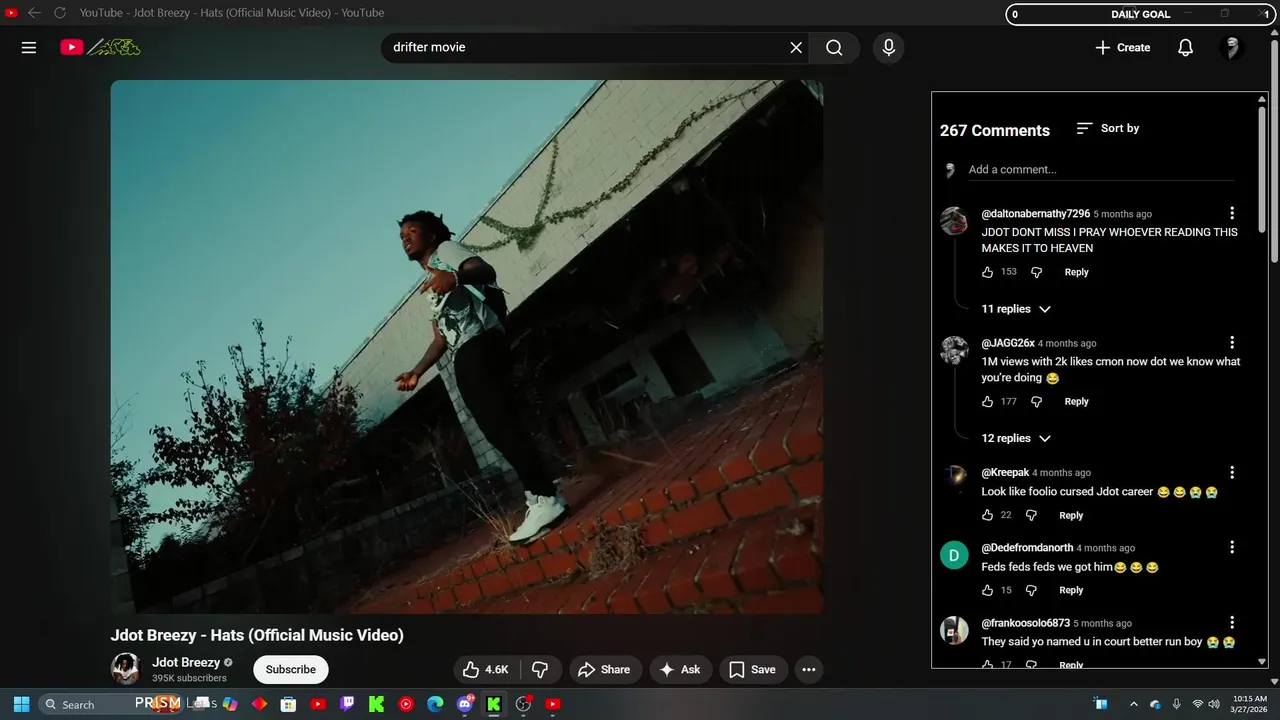Like @JAGG26x's comment with 177 likes
This screenshot has width=1280, height=720.
pyautogui.click(x=988, y=401)
